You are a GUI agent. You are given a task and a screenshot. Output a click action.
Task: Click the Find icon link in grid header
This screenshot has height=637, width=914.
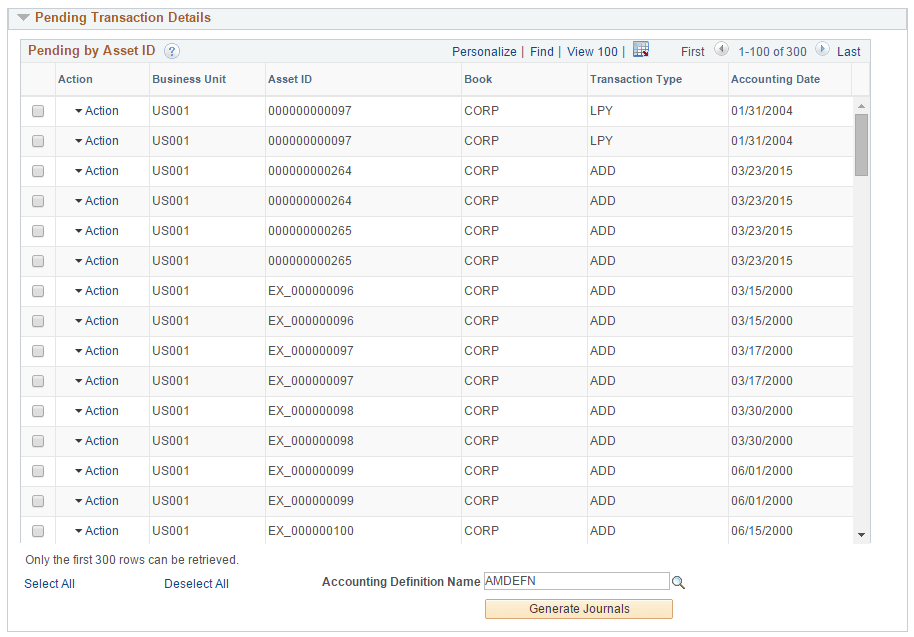point(541,51)
